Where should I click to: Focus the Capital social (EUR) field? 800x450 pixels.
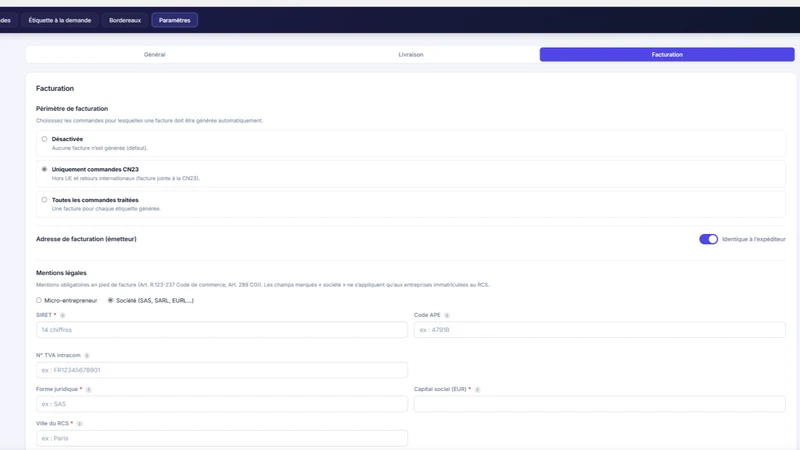pyautogui.click(x=599, y=404)
